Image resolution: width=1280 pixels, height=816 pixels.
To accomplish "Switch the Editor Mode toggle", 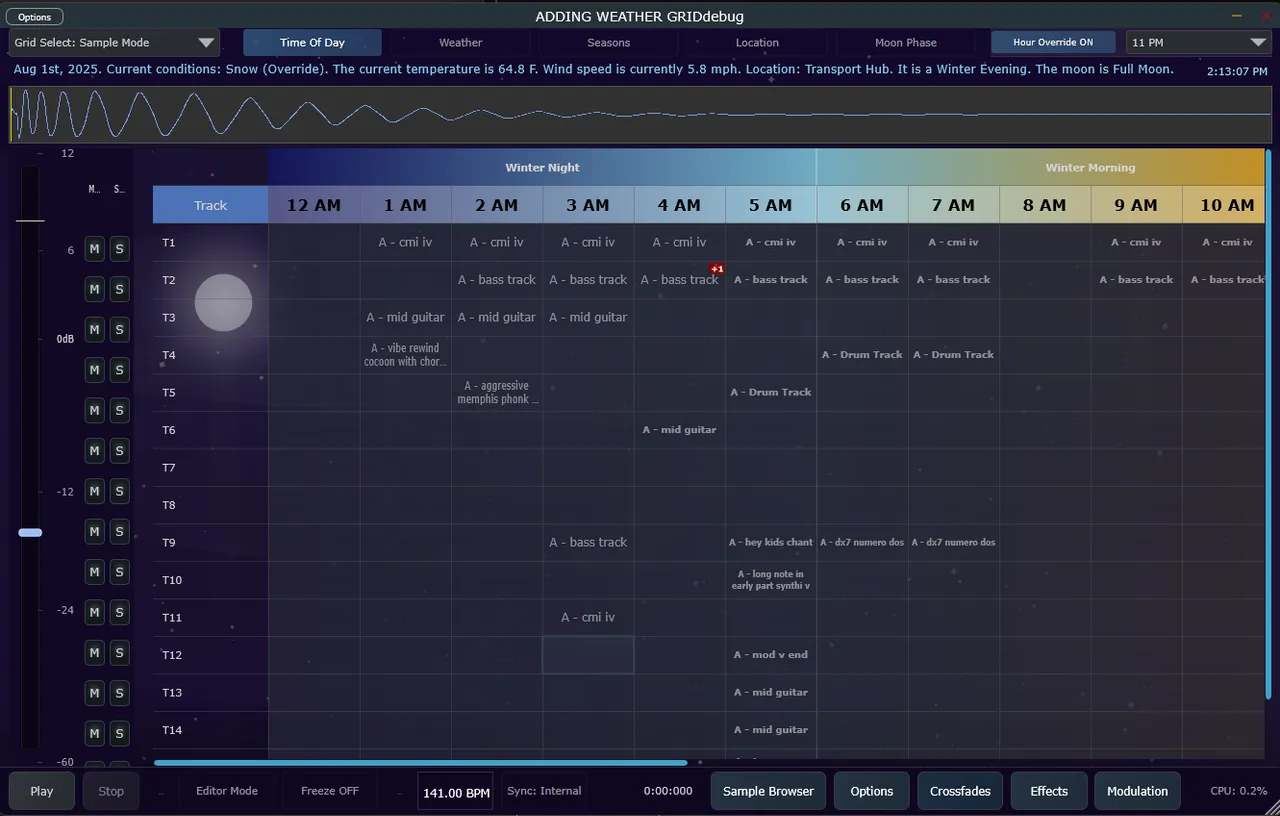I will coord(226,791).
